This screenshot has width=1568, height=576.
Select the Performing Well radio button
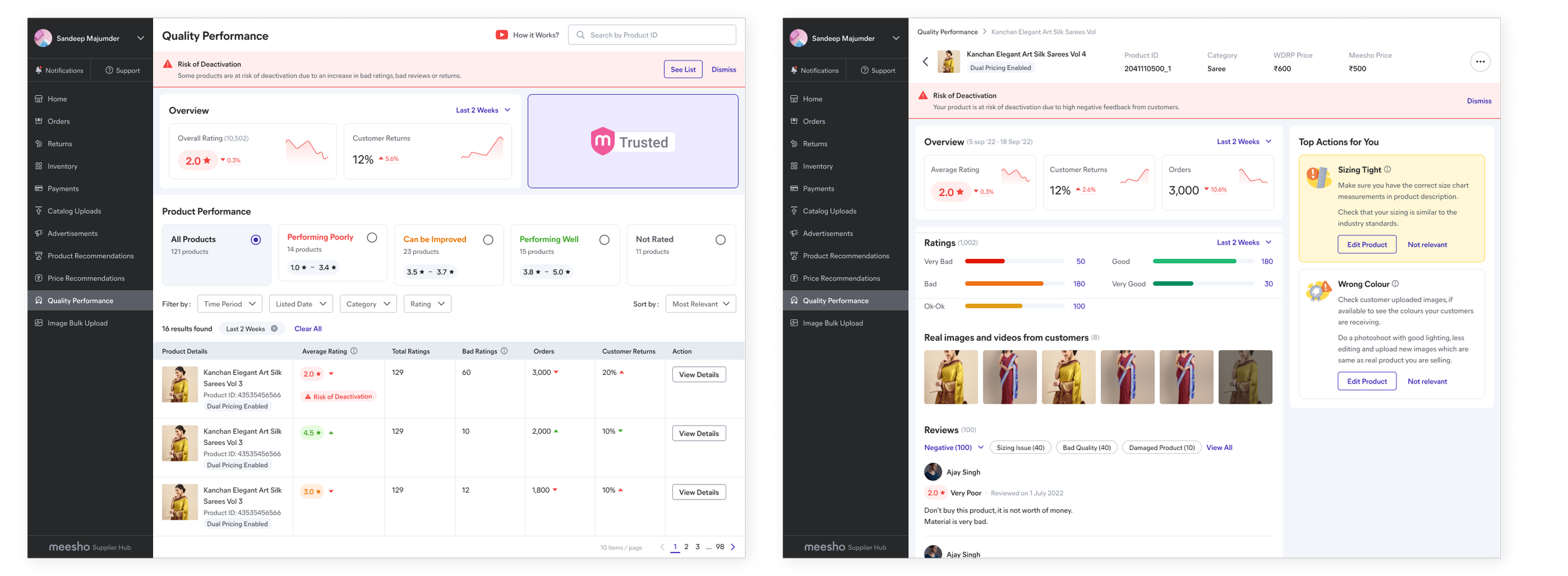pos(604,239)
